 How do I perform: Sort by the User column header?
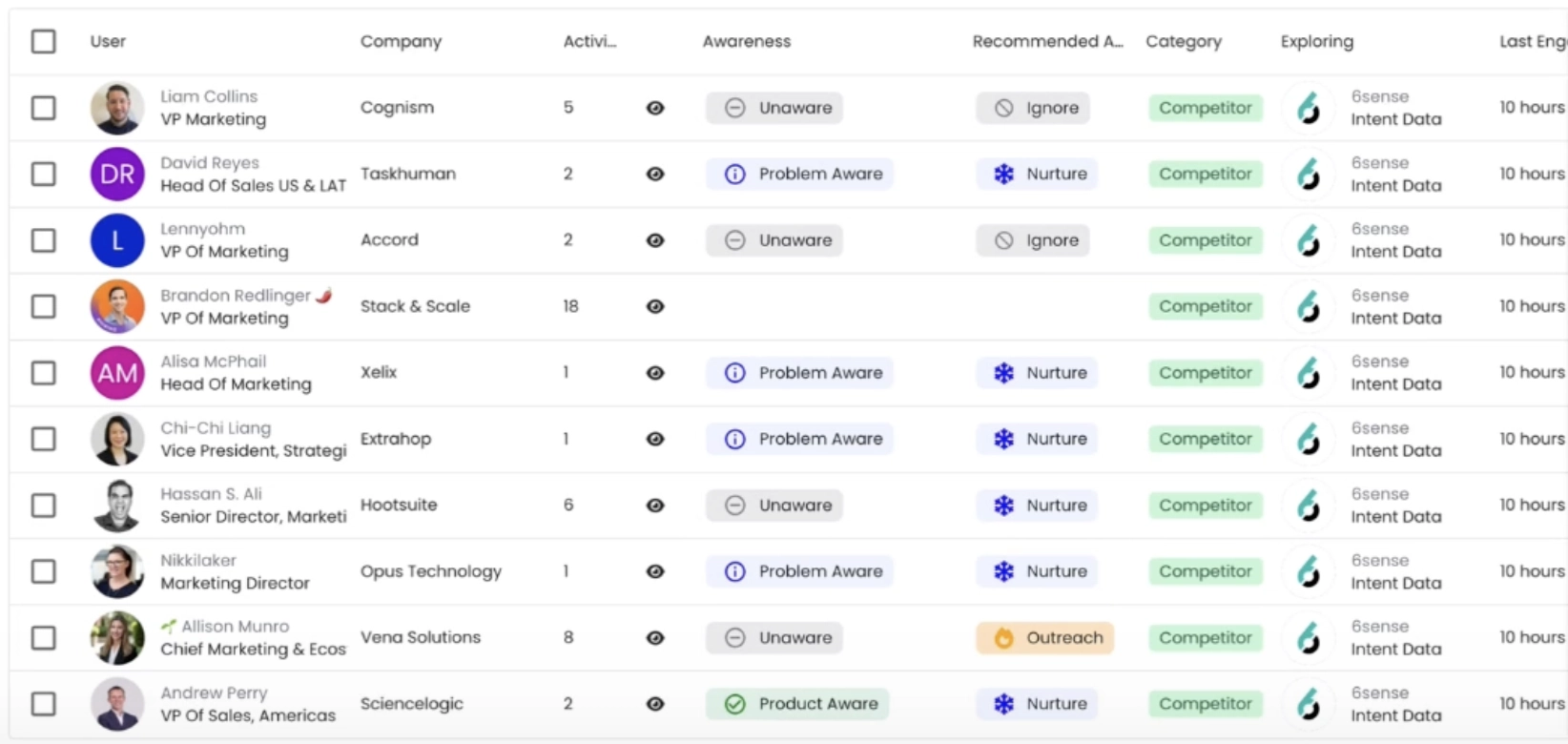(108, 41)
